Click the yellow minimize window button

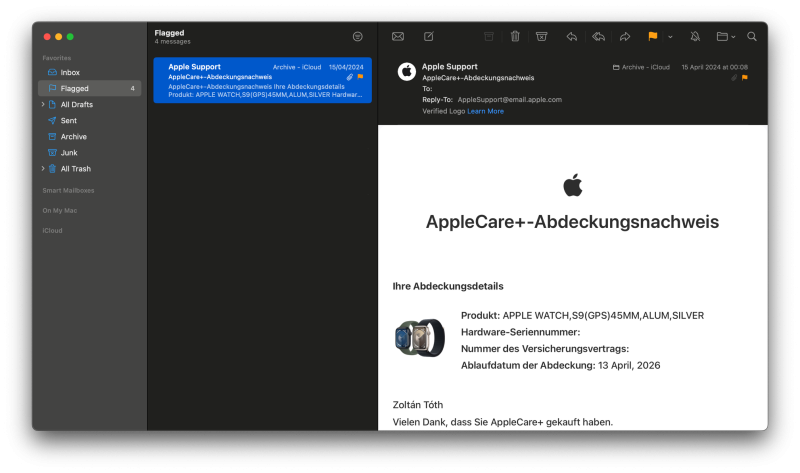[x=59, y=37]
